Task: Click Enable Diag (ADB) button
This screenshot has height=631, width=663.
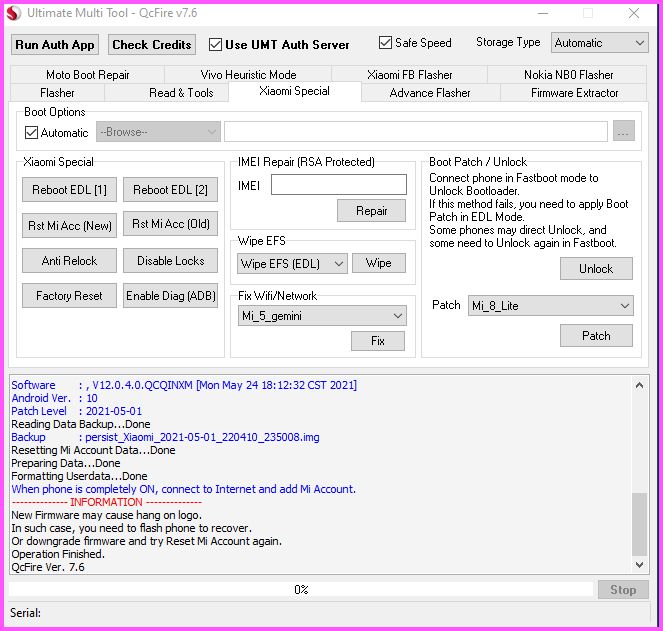Action: point(170,296)
